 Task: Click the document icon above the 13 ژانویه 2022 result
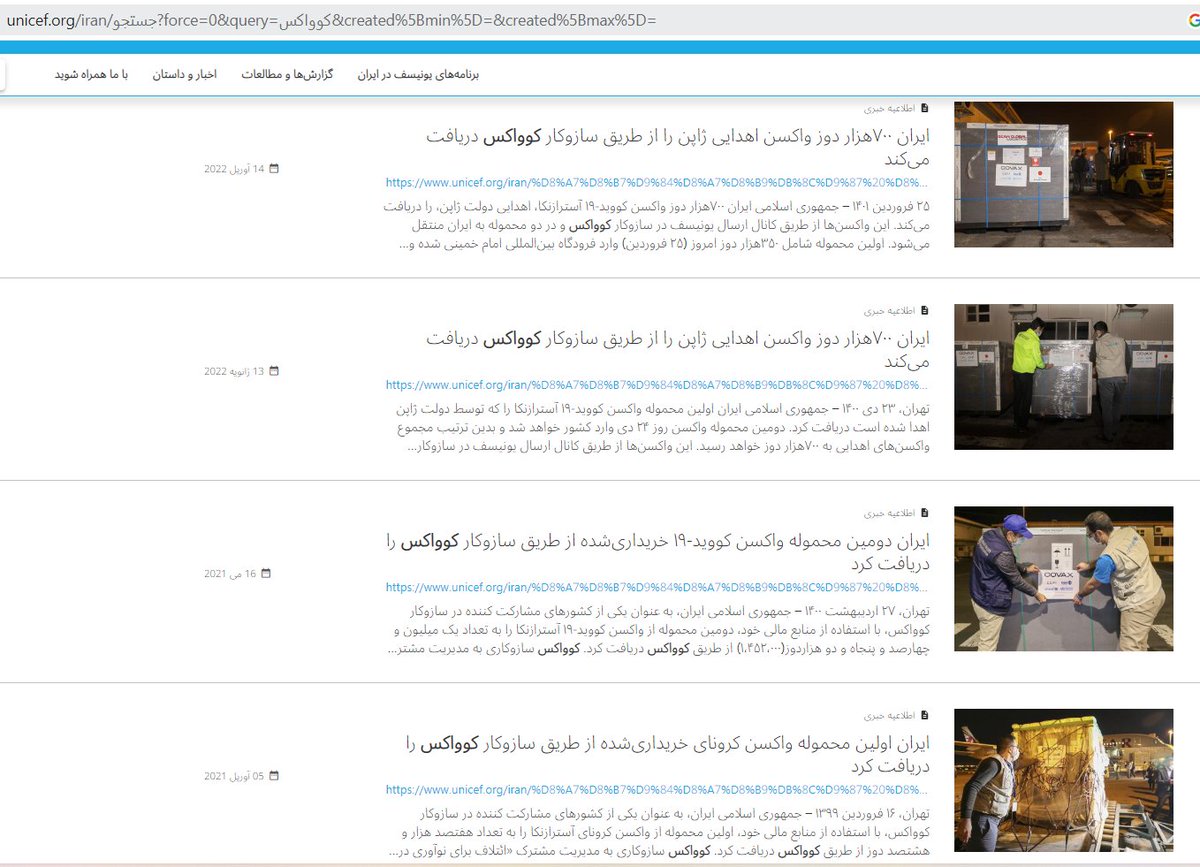point(925,310)
